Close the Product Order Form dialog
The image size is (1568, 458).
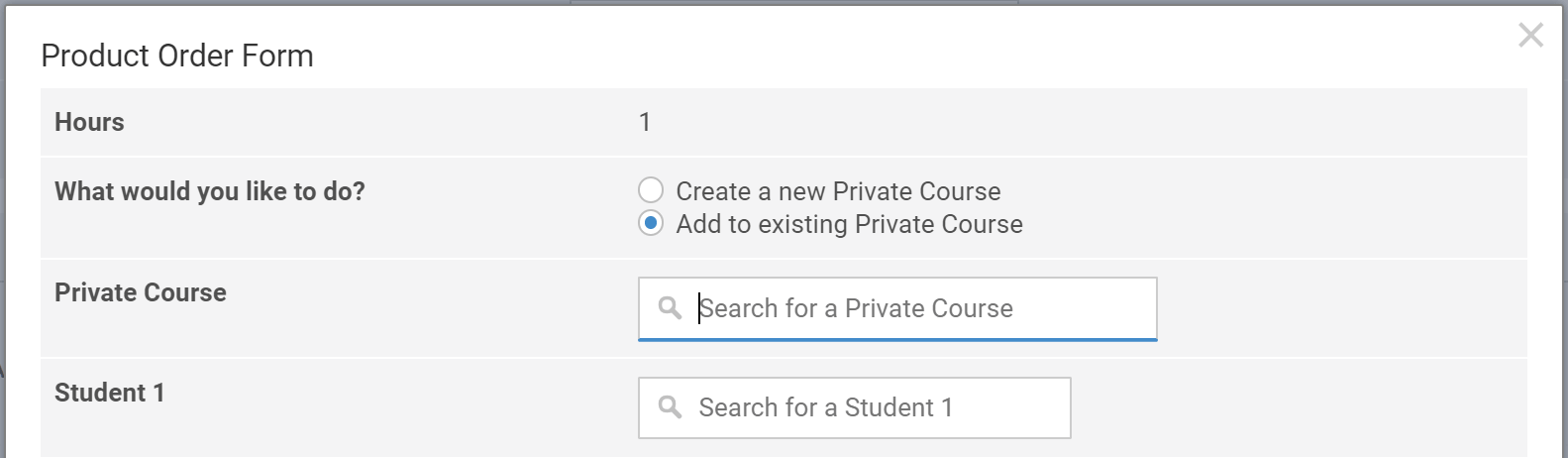pyautogui.click(x=1530, y=36)
